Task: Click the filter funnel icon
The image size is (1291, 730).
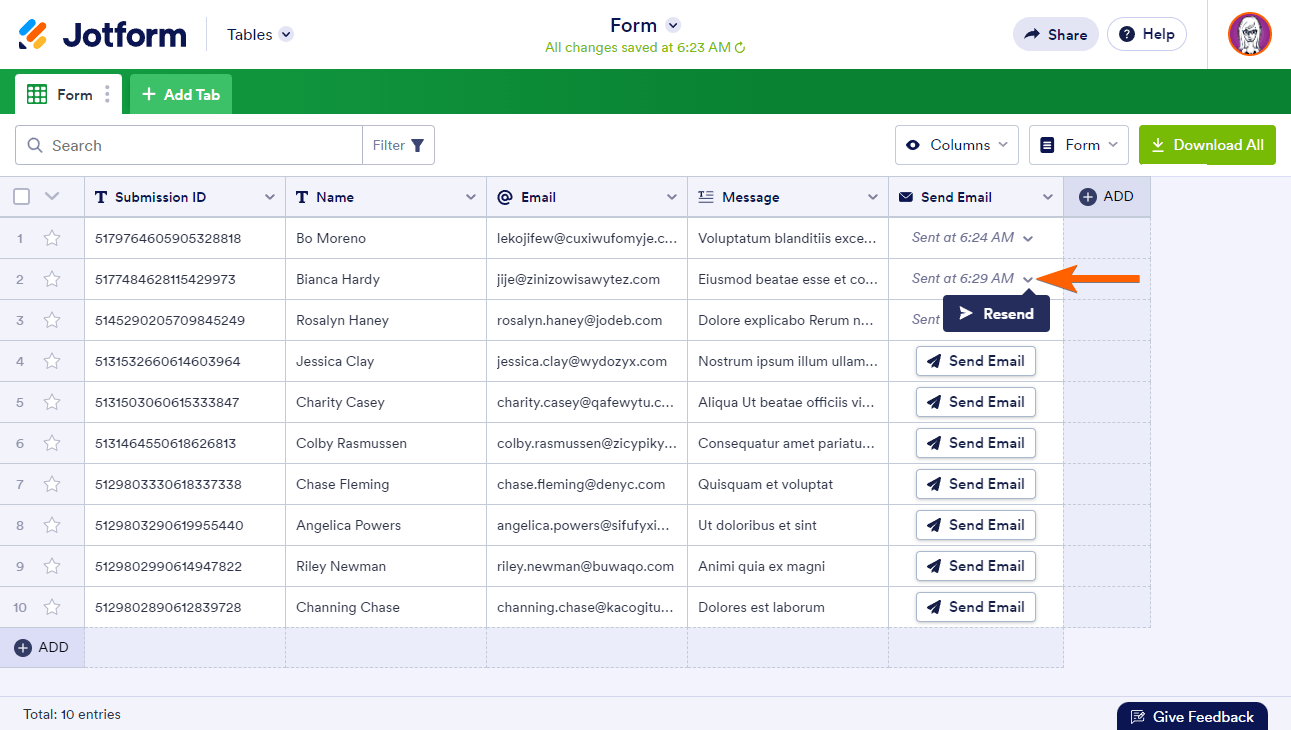Action: [417, 145]
